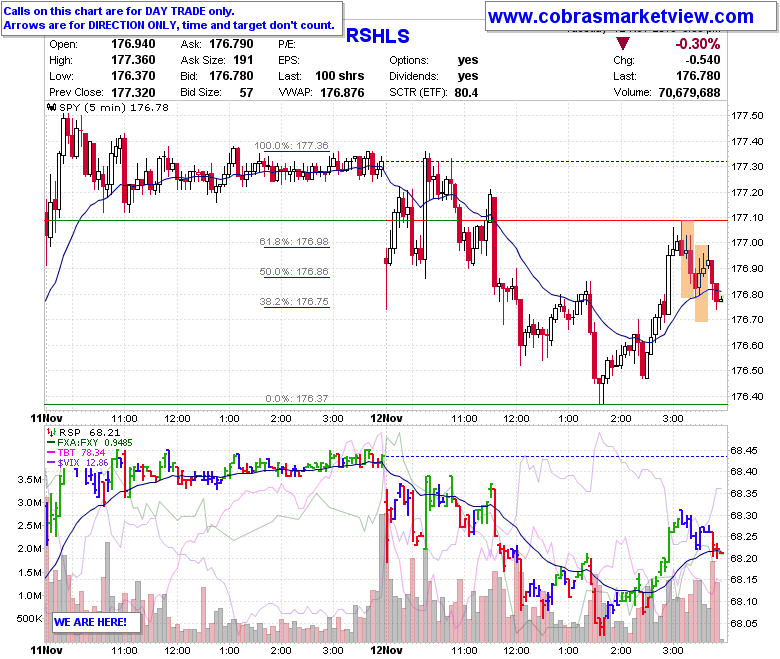Click the $VIX 12.86 legend entry
Viewport: 780px width, 659px height.
click(83, 462)
